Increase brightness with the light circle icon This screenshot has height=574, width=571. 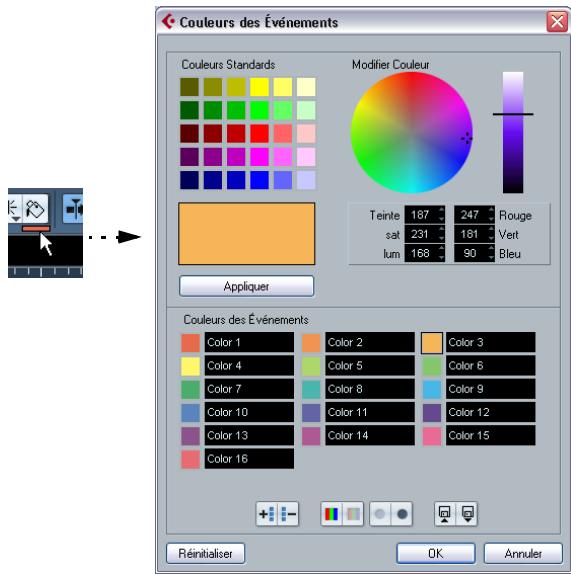[x=380, y=514]
